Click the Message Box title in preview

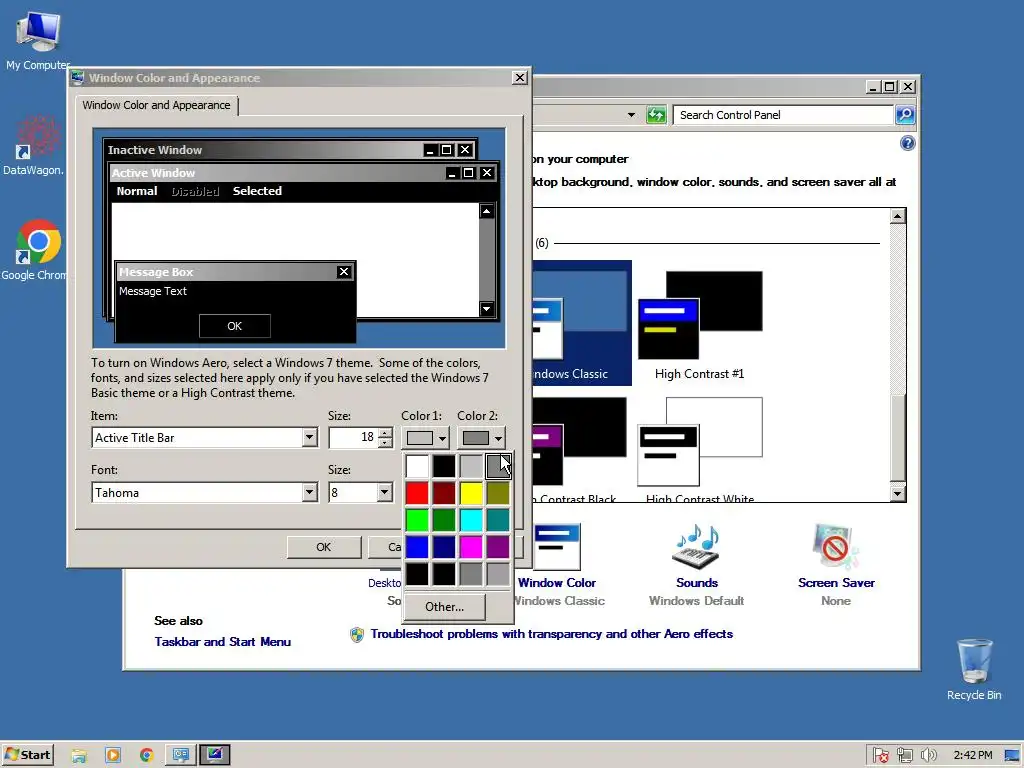[156, 272]
